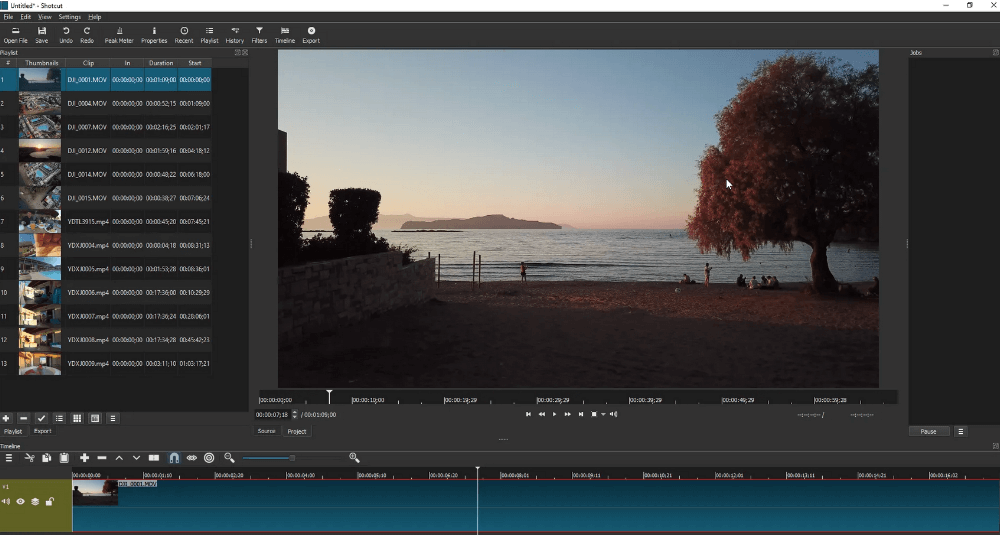
Task: Paste clip using timeline clipboard icon
Action: point(64,458)
